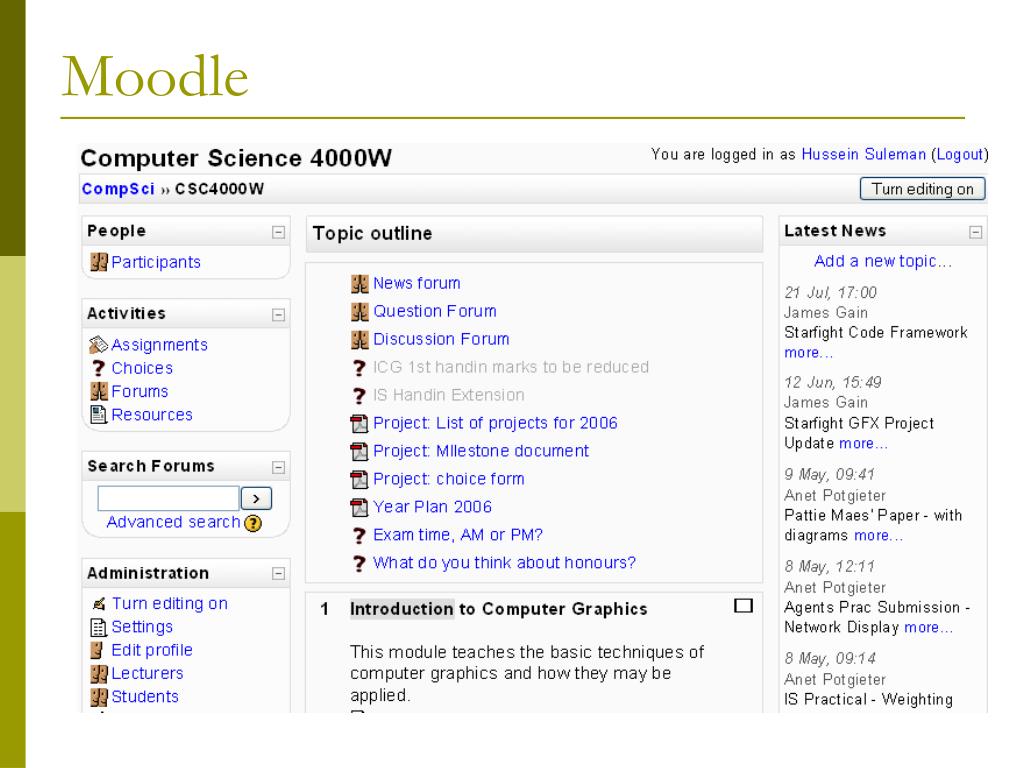Click the Logout link
1024x768 pixels.
tap(959, 155)
